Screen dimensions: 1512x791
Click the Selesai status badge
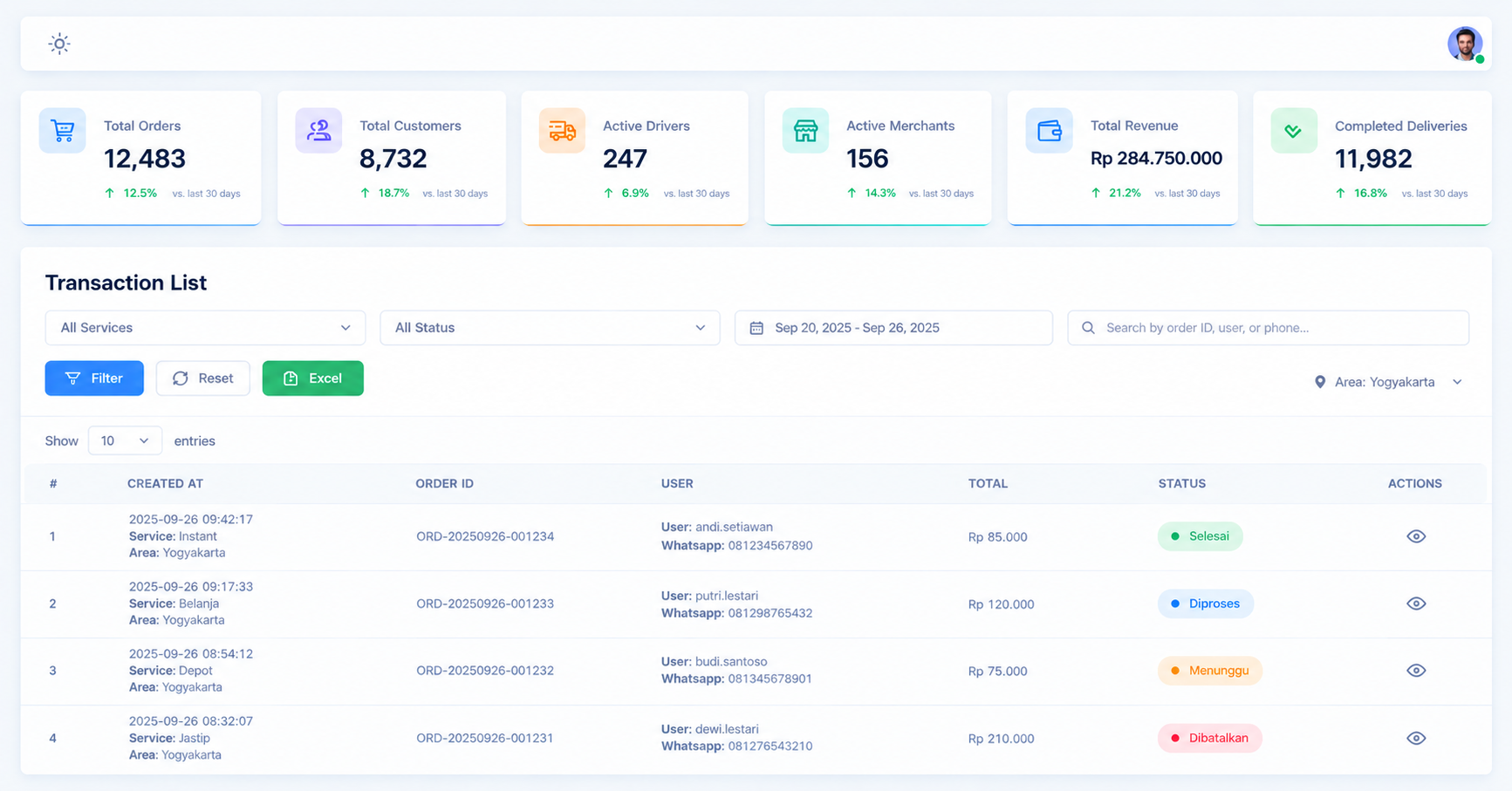tap(1201, 536)
